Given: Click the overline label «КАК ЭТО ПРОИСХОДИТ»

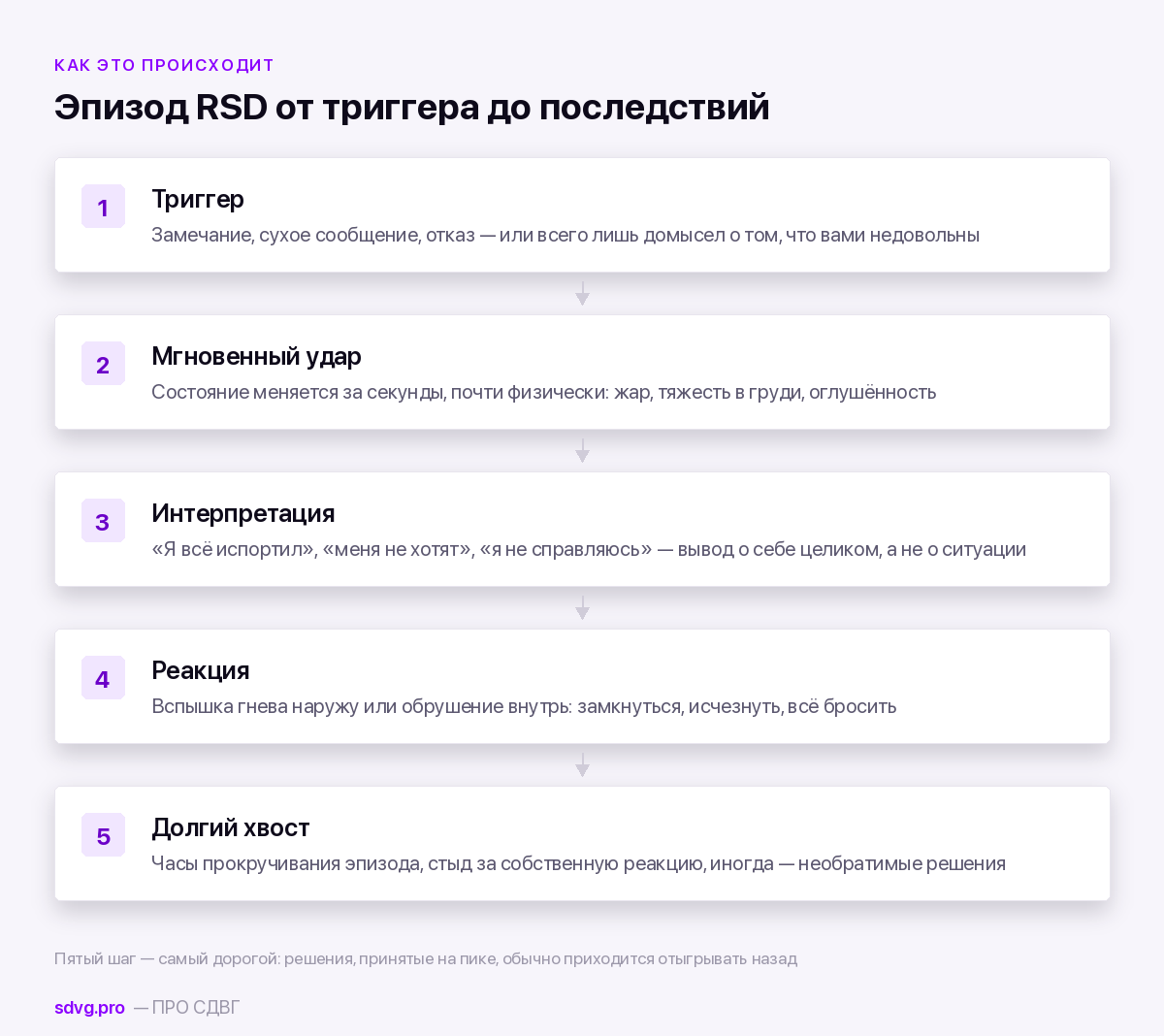Looking at the screenshot, I should point(165,65).
